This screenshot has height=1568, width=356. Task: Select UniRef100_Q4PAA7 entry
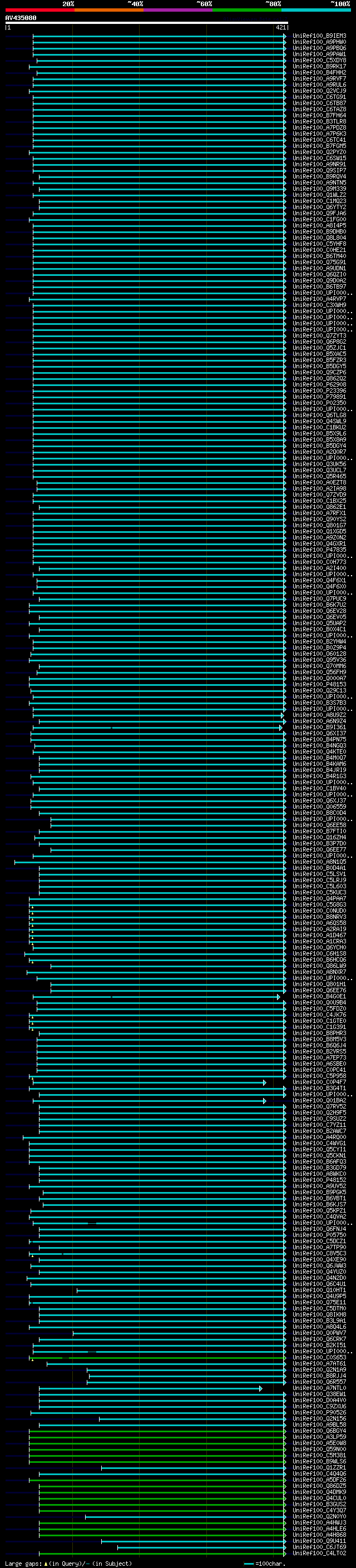click(319, 898)
